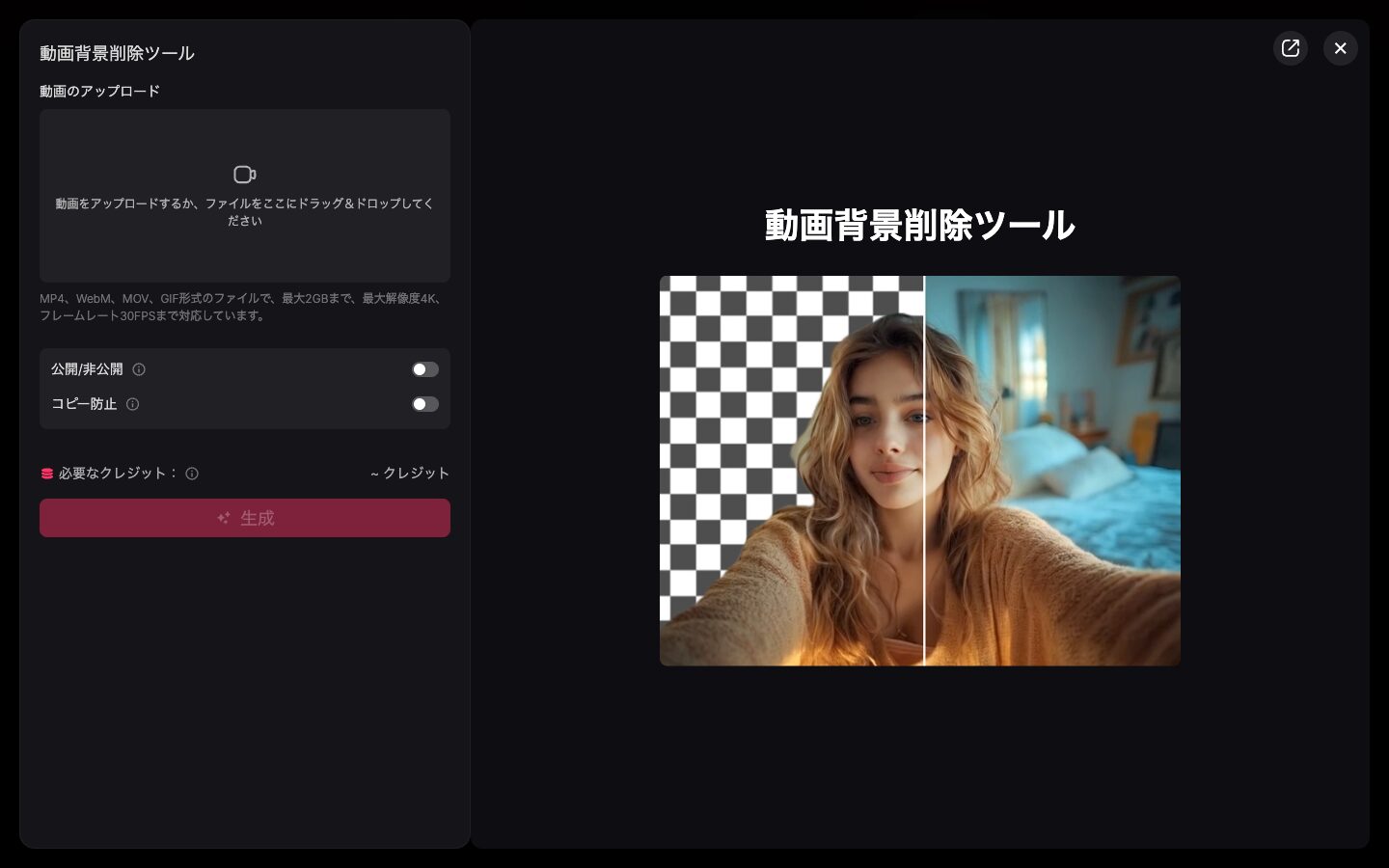Click the sparkle icon on 生成 button
1389x868 pixels.
(x=224, y=518)
